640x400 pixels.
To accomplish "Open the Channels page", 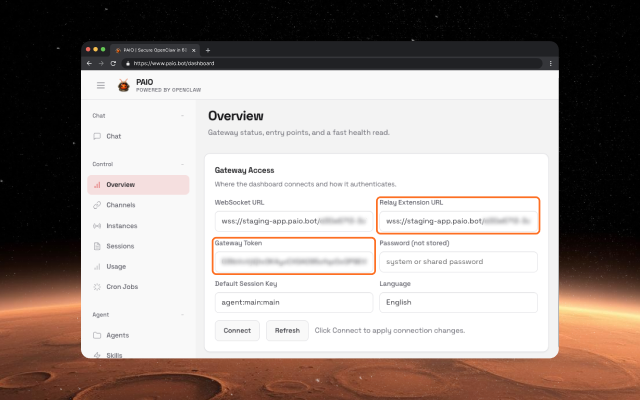I will point(120,205).
